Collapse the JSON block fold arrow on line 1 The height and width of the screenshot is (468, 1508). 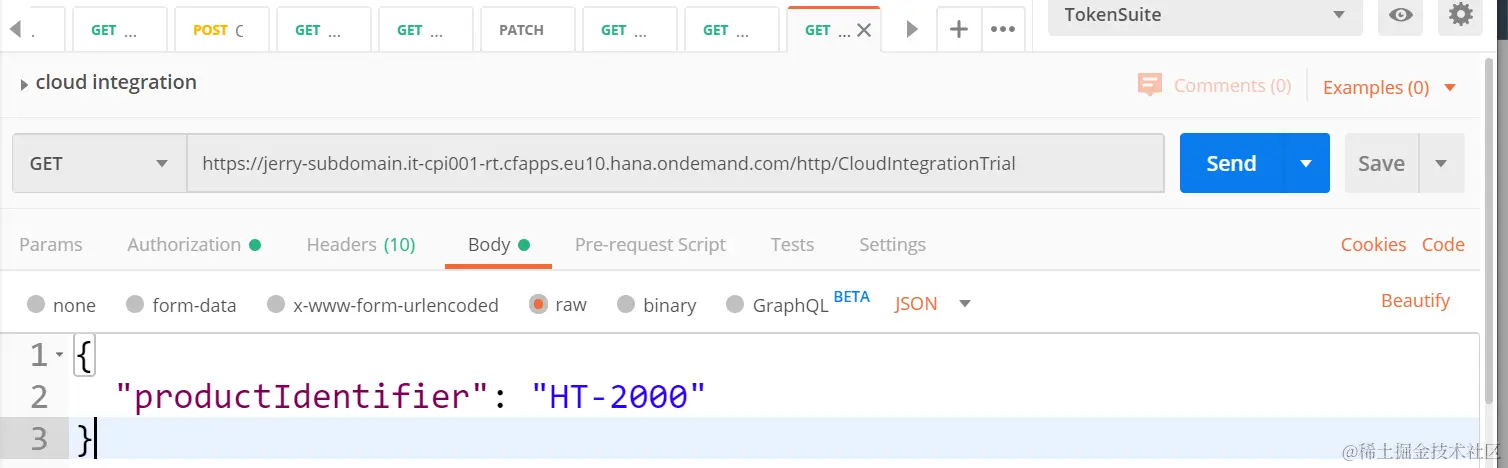[x=60, y=355]
